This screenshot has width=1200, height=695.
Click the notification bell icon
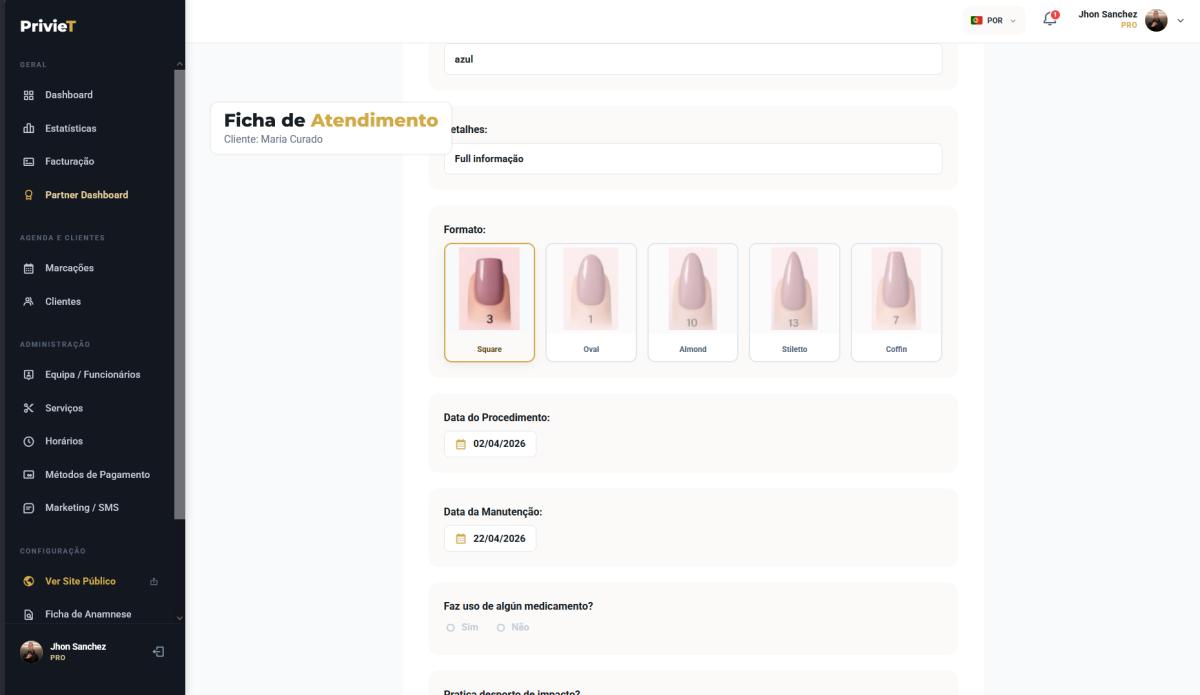click(1049, 20)
